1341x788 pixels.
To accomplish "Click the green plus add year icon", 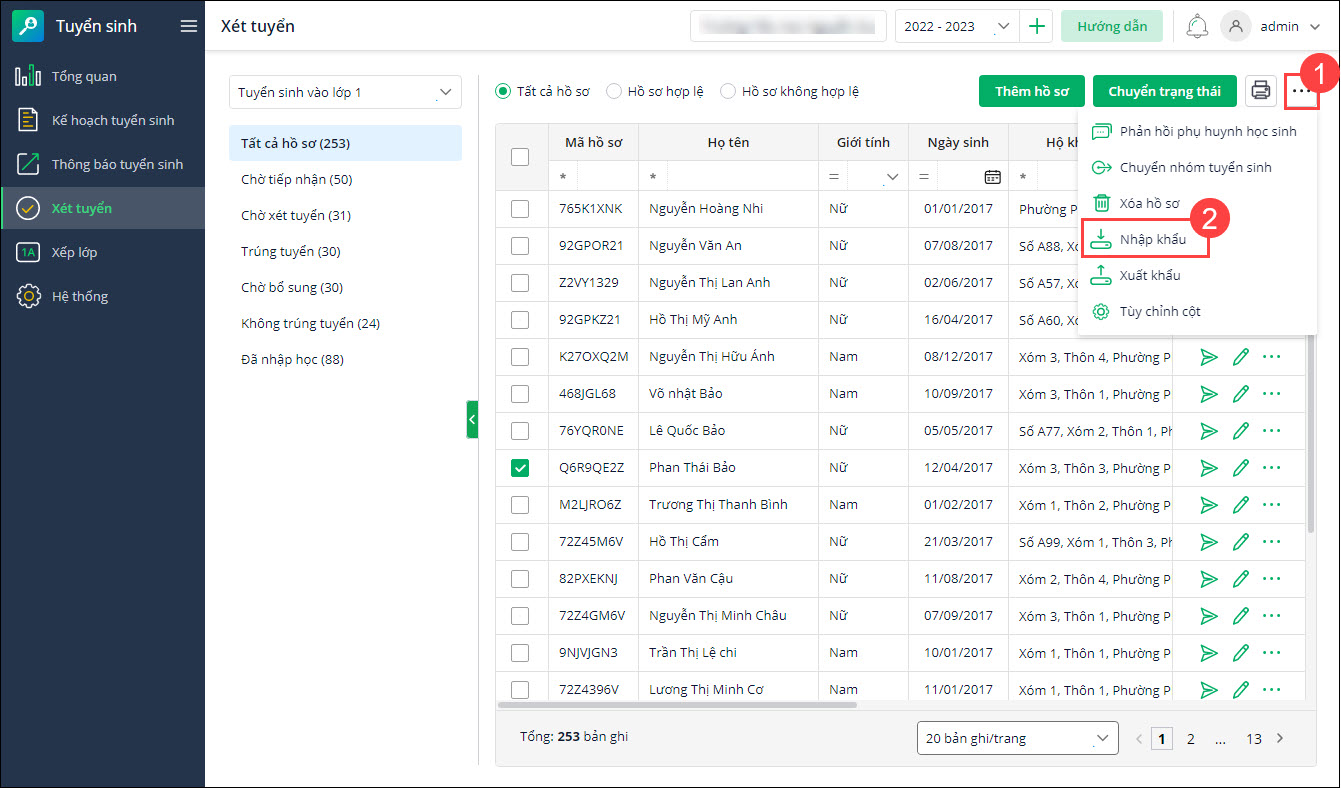I will pos(1037,27).
